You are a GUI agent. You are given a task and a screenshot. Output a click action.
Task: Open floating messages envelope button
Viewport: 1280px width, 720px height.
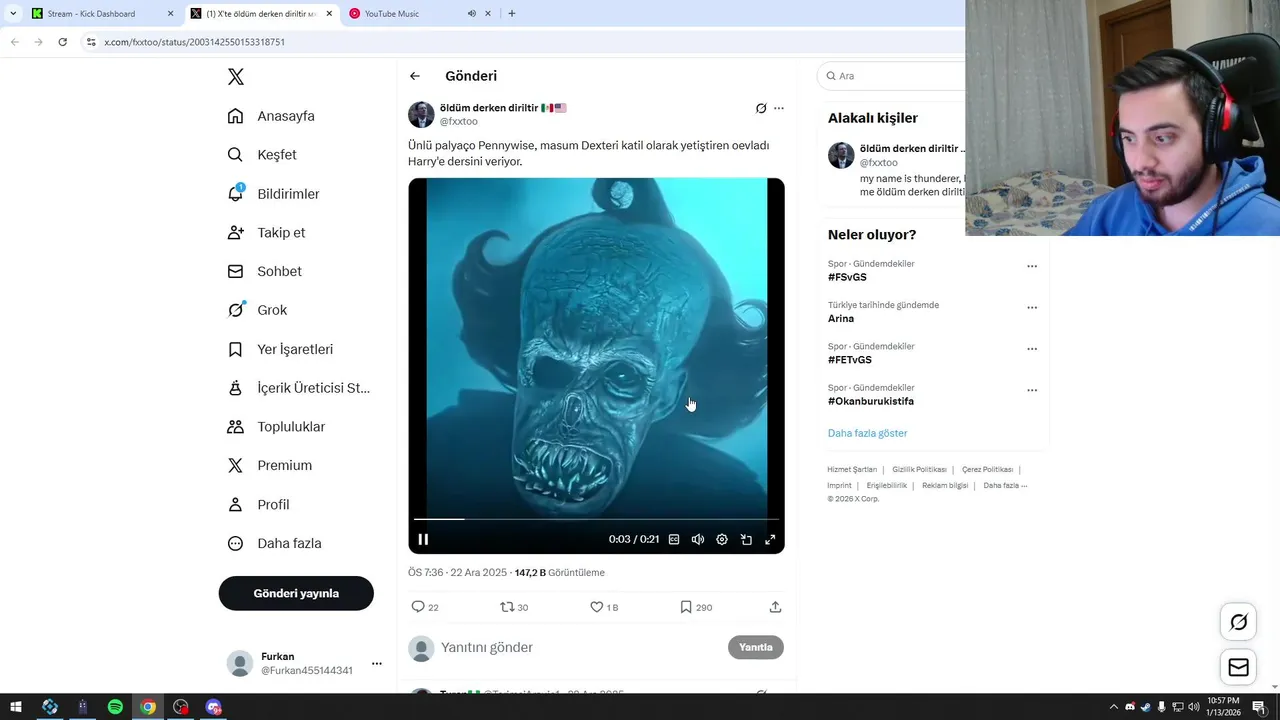click(x=1238, y=667)
